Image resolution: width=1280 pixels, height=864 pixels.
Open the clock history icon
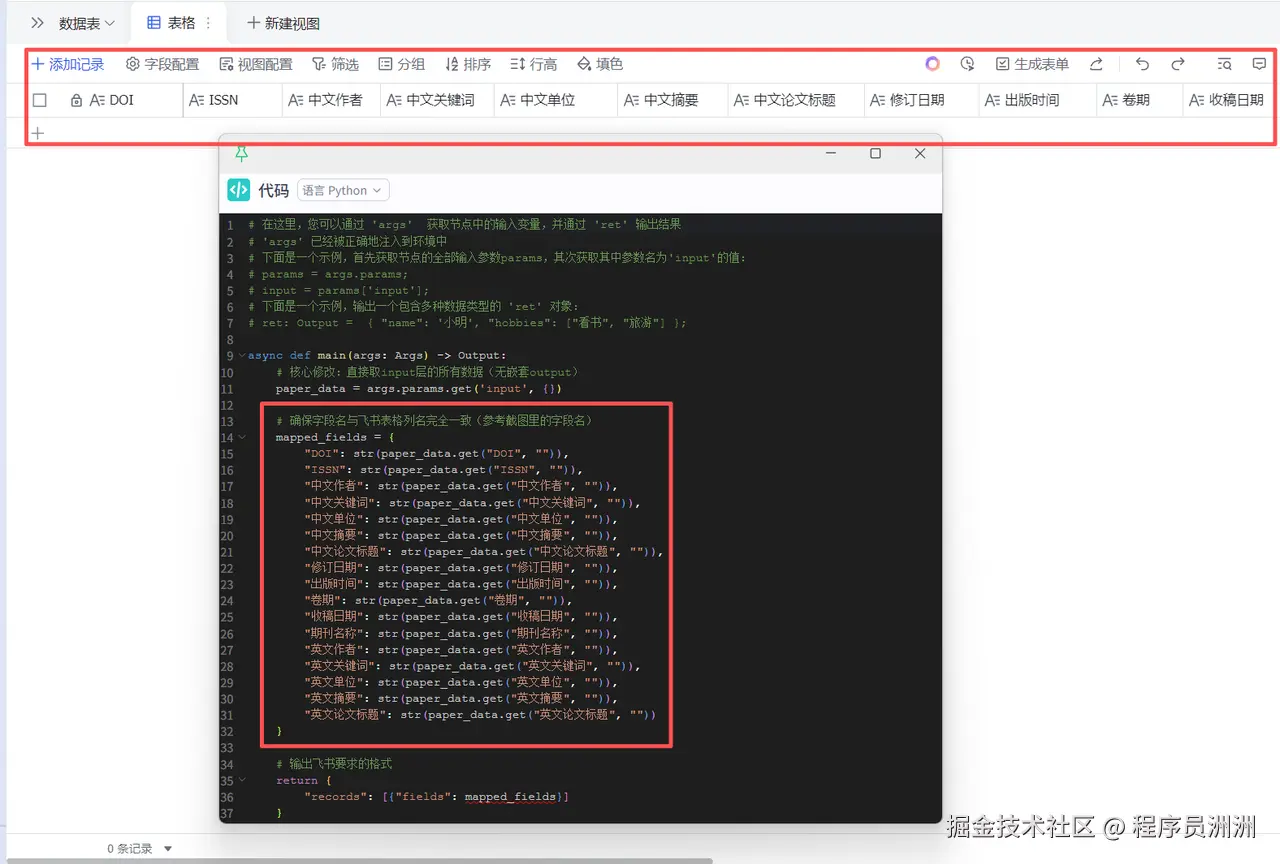pyautogui.click(x=967, y=64)
